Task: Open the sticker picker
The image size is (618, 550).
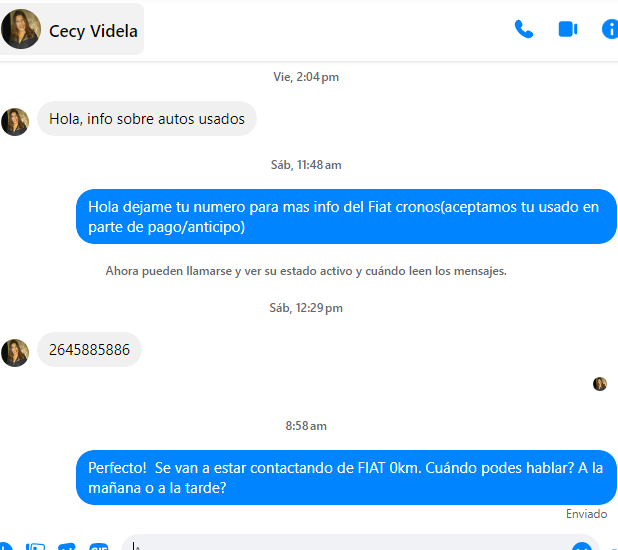Action: click(67, 546)
